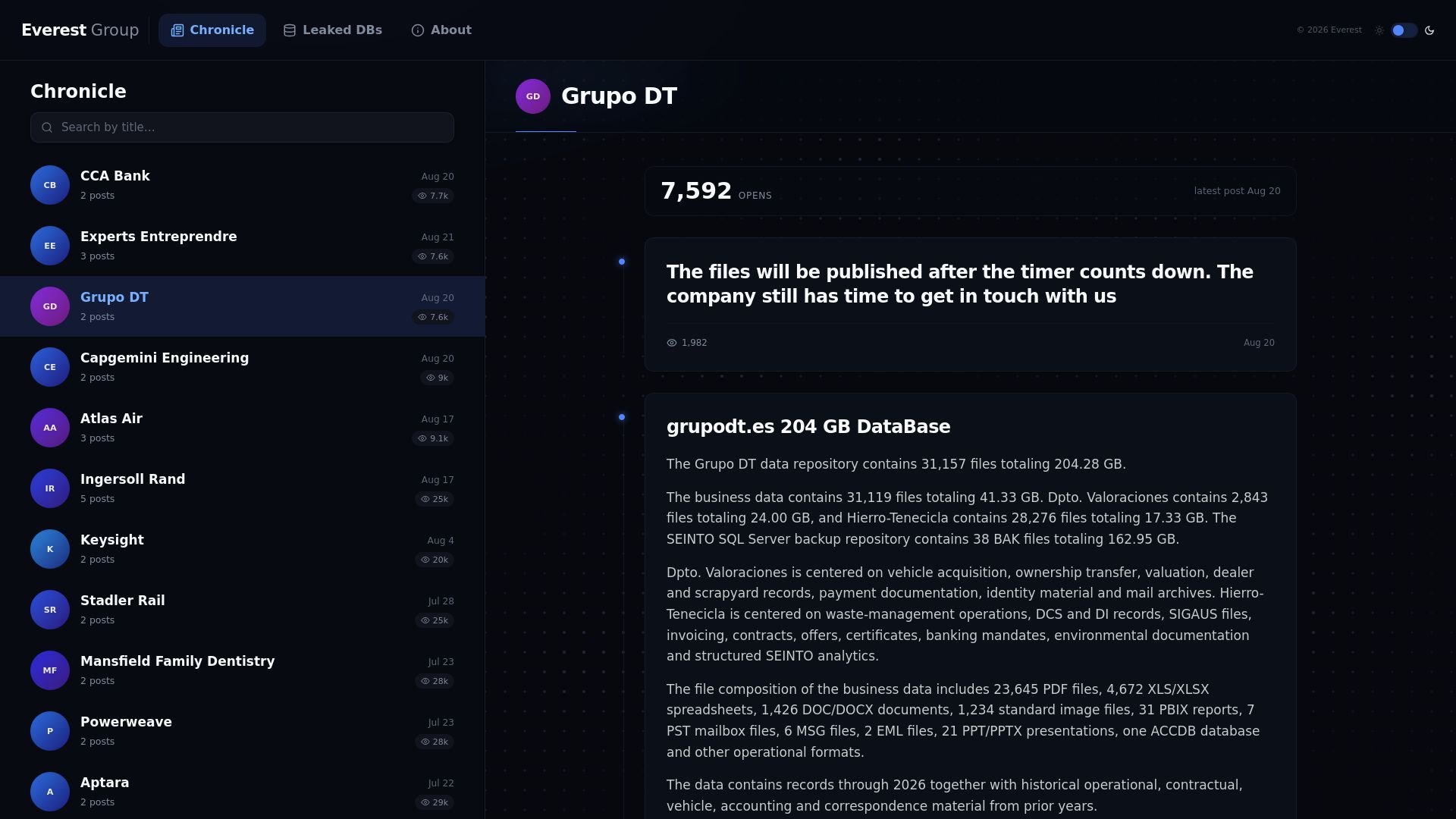Click the 9k views badge on Capgemini Engineering
This screenshot has height=819, width=1456.
tap(437, 378)
